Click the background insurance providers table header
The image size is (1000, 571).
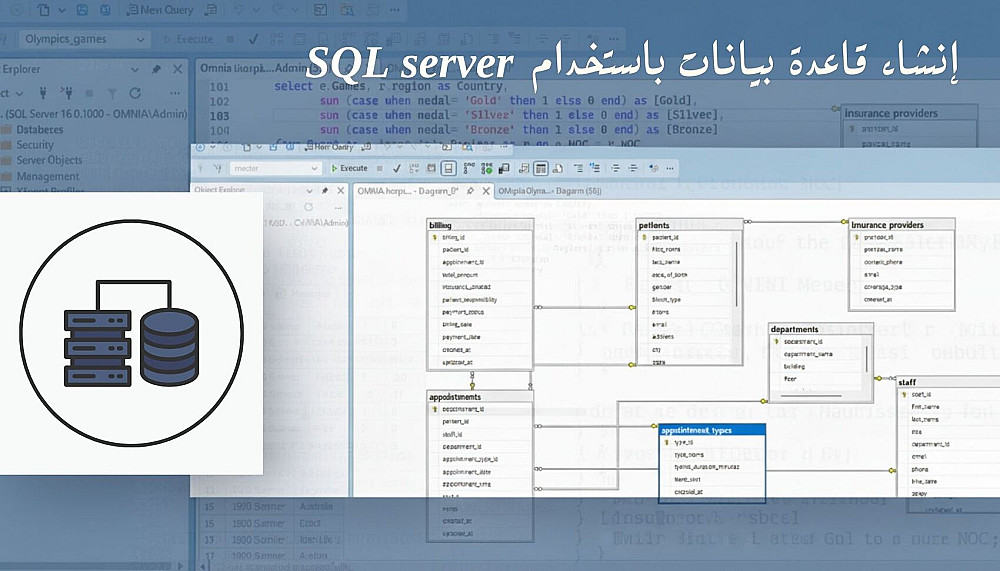click(908, 113)
